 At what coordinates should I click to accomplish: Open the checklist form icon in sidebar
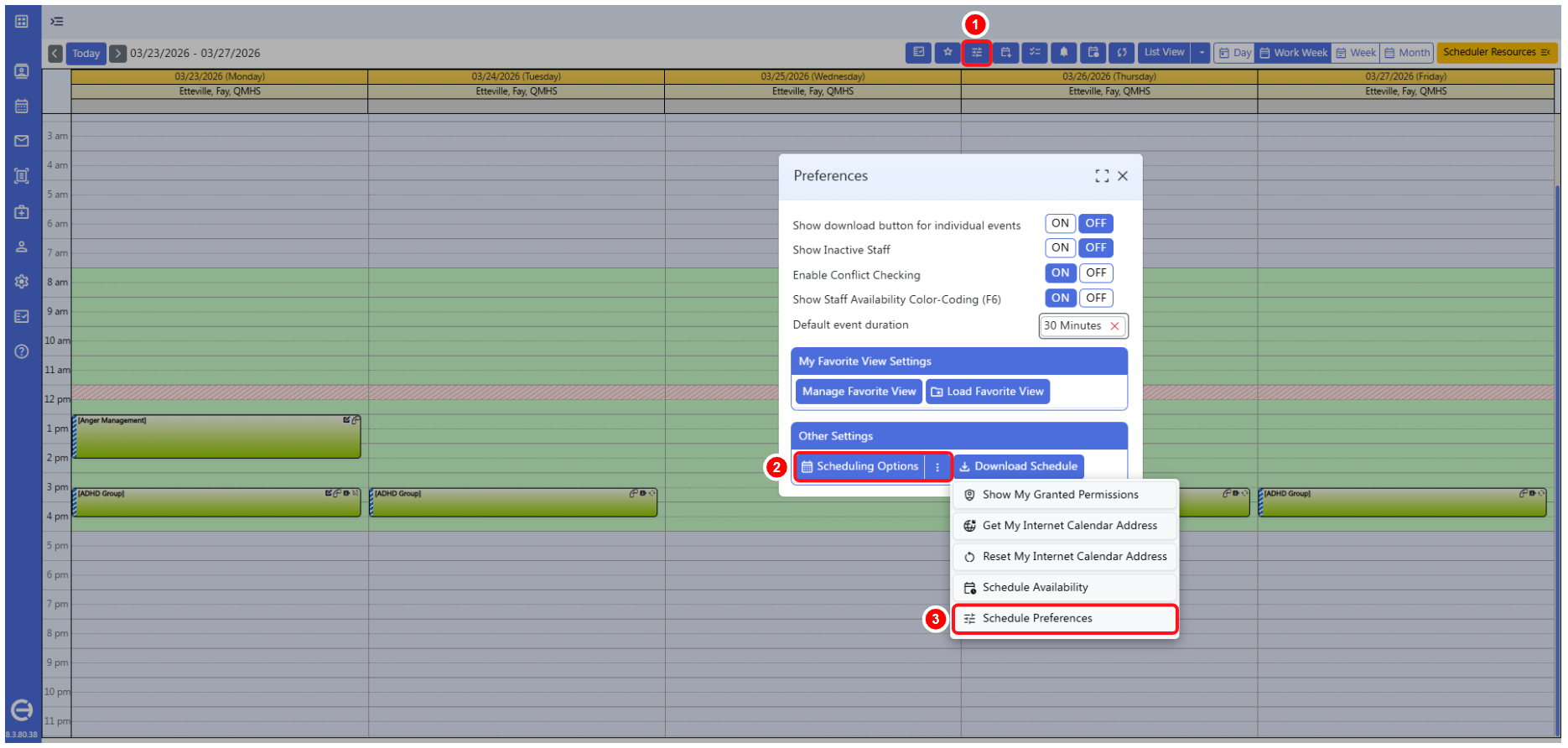(22, 316)
